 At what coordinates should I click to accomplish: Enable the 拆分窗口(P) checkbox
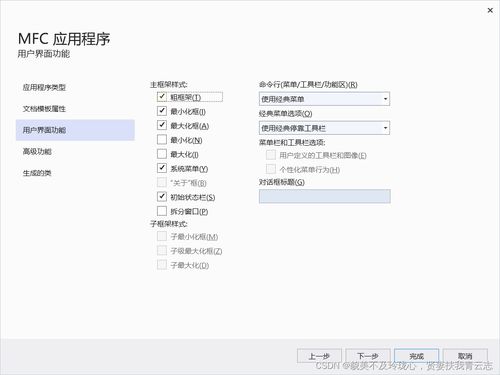tap(162, 211)
